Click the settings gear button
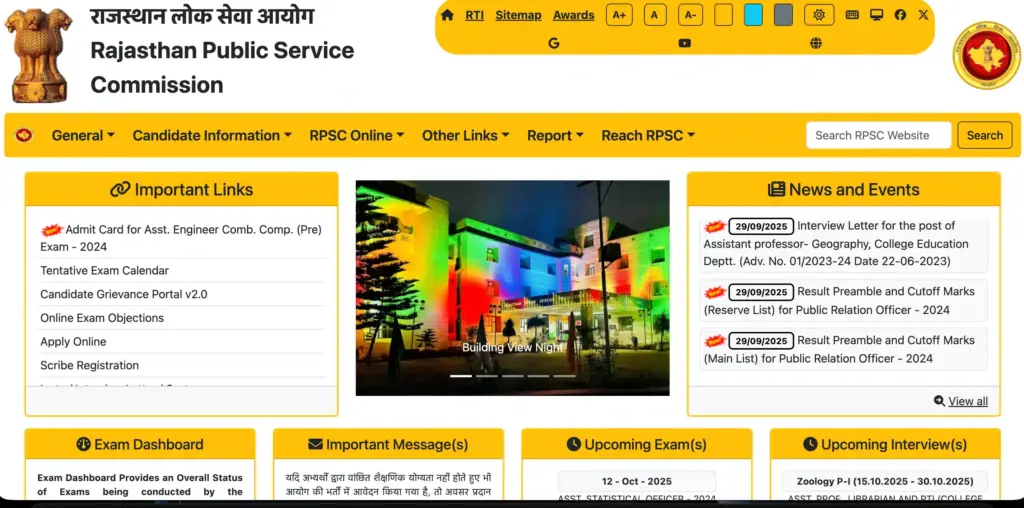Viewport: 1024px width, 508px height. [x=819, y=15]
